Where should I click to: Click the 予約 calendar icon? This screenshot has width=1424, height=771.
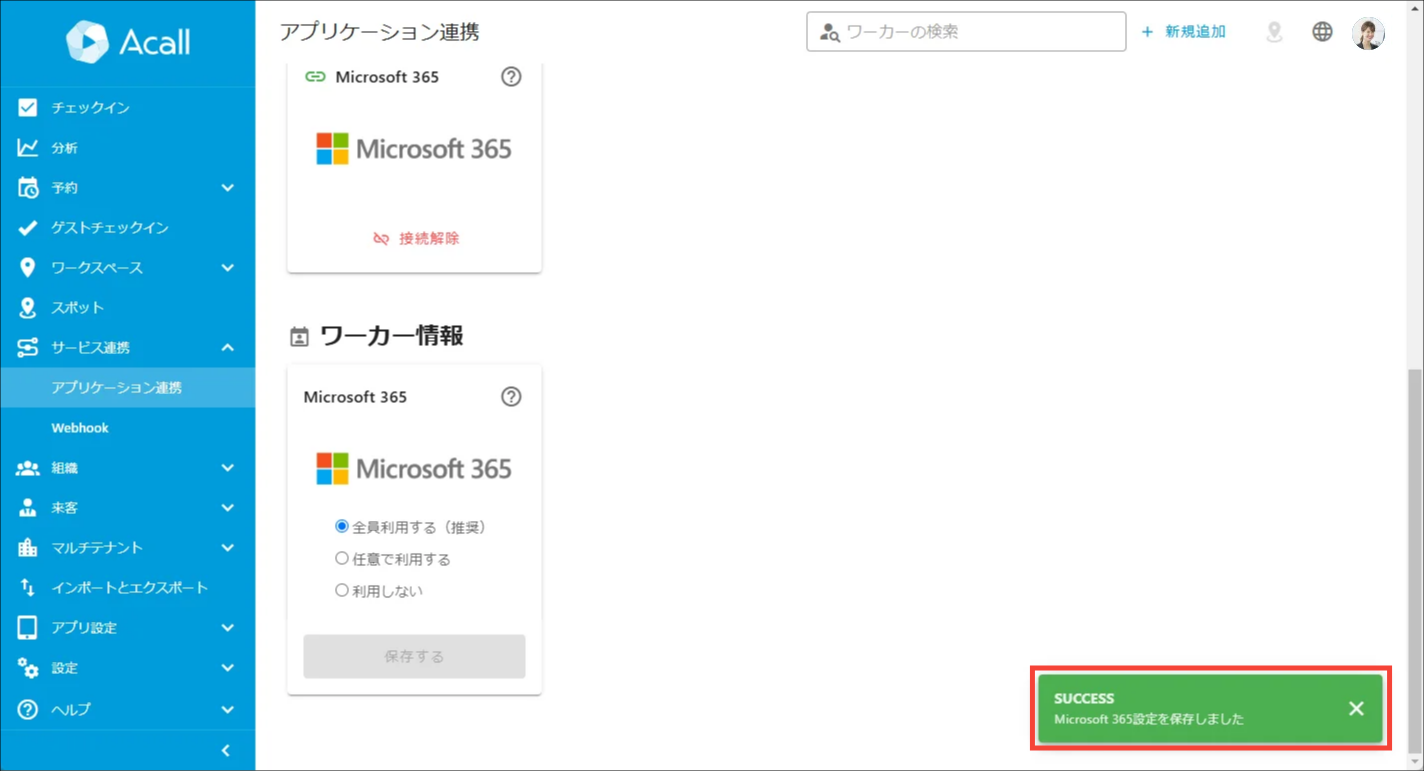click(x=28, y=187)
